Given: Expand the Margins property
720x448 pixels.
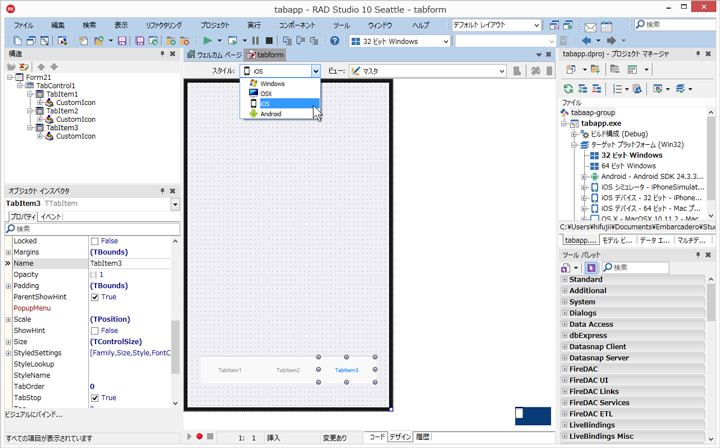Looking at the screenshot, I should tap(8, 252).
